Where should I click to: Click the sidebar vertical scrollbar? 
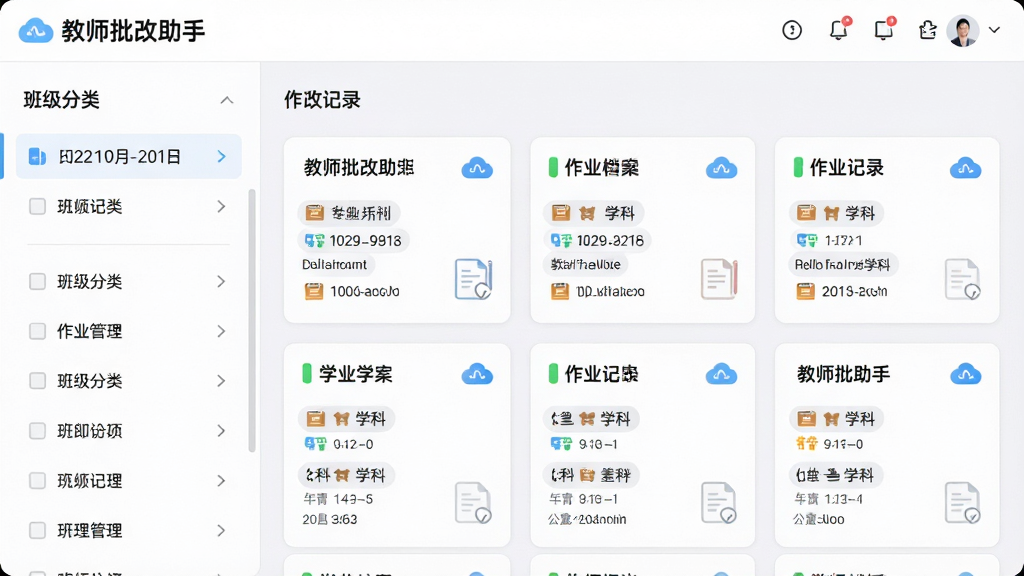pos(251,320)
